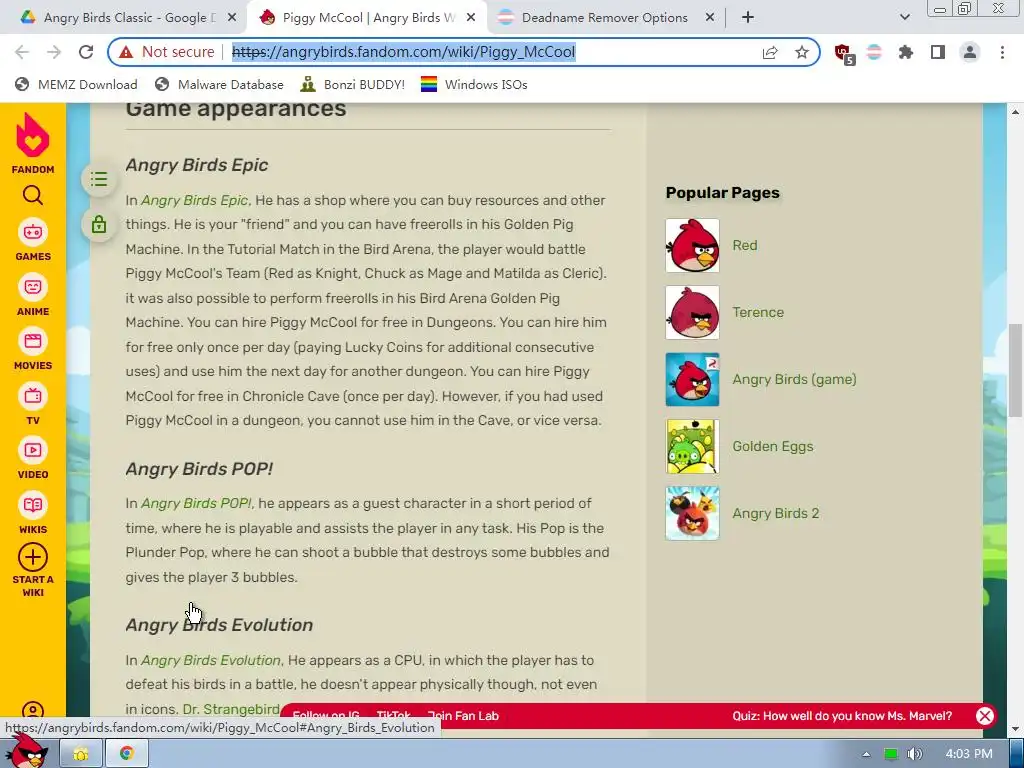This screenshot has width=1024, height=768.
Task: Open MEMZ Download bookmark
Action: 76,84
